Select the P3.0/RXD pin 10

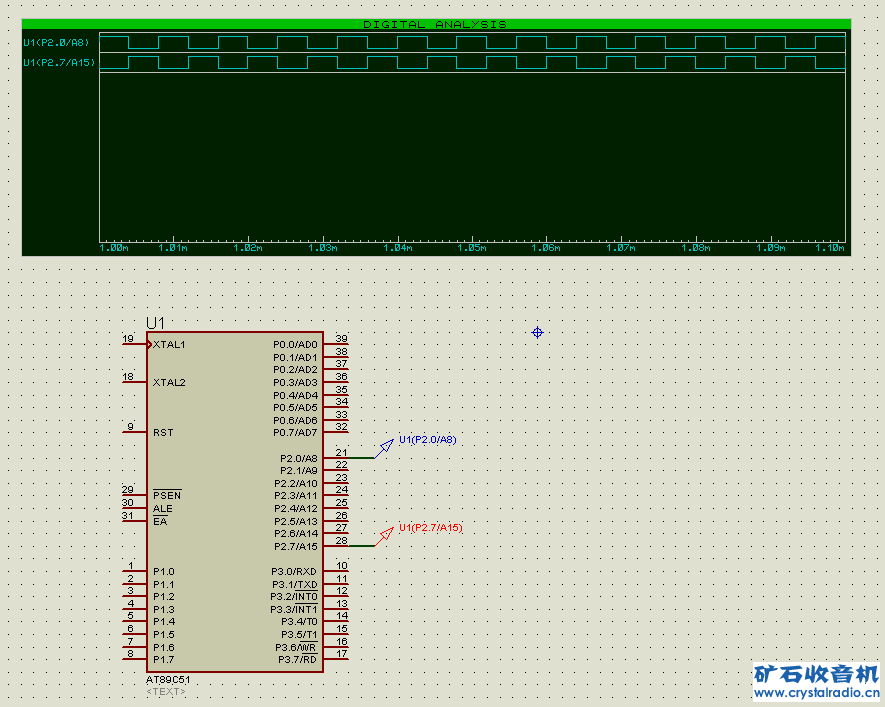(336, 571)
